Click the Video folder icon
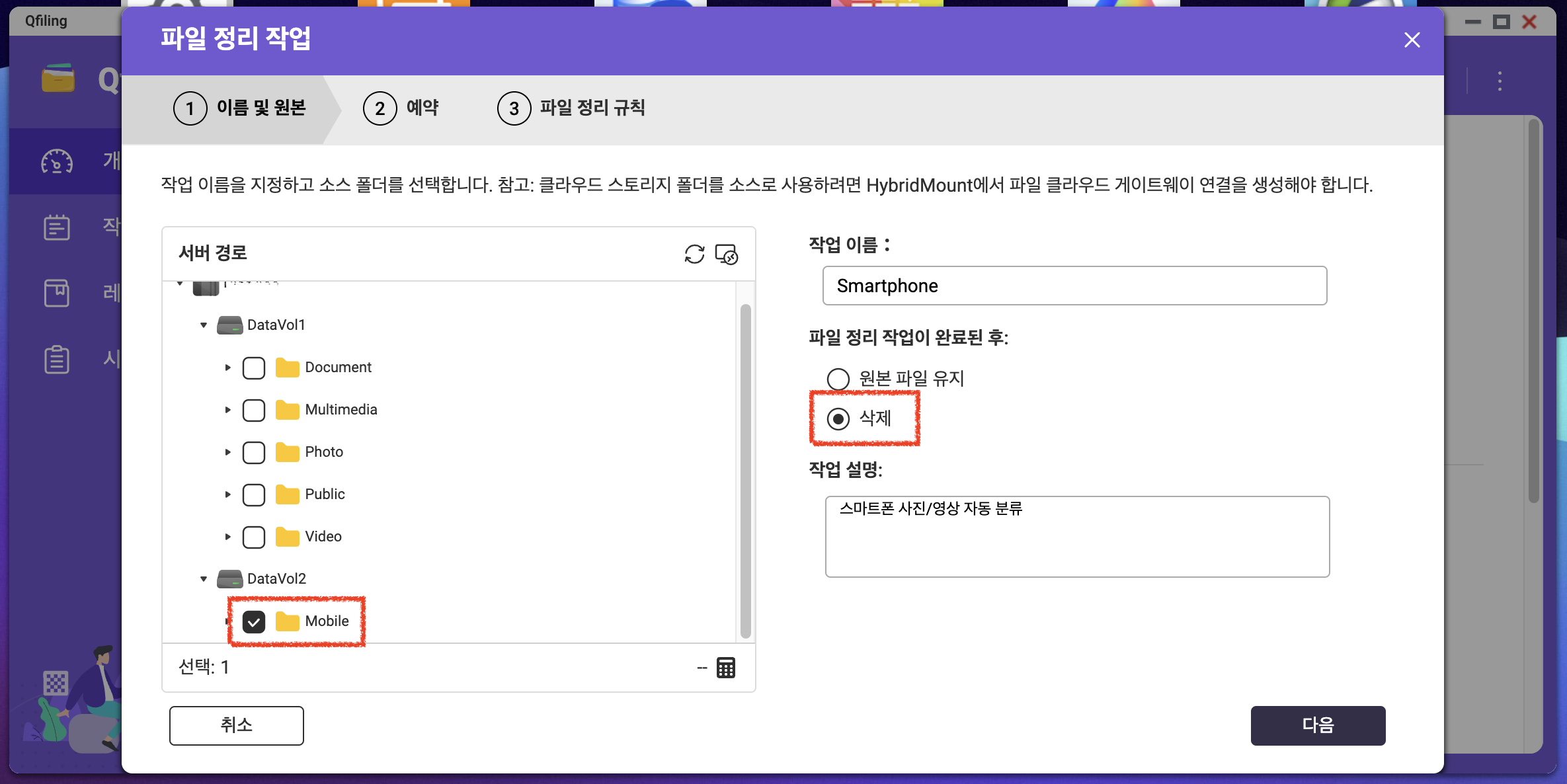This screenshot has width=1567, height=784. [287, 537]
